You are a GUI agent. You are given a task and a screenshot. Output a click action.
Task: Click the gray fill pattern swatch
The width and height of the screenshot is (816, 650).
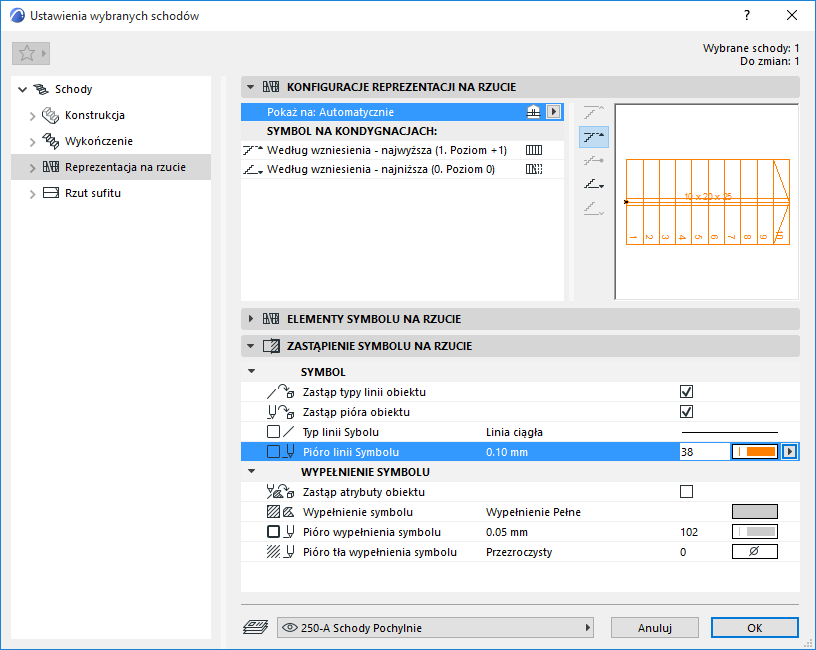[755, 512]
